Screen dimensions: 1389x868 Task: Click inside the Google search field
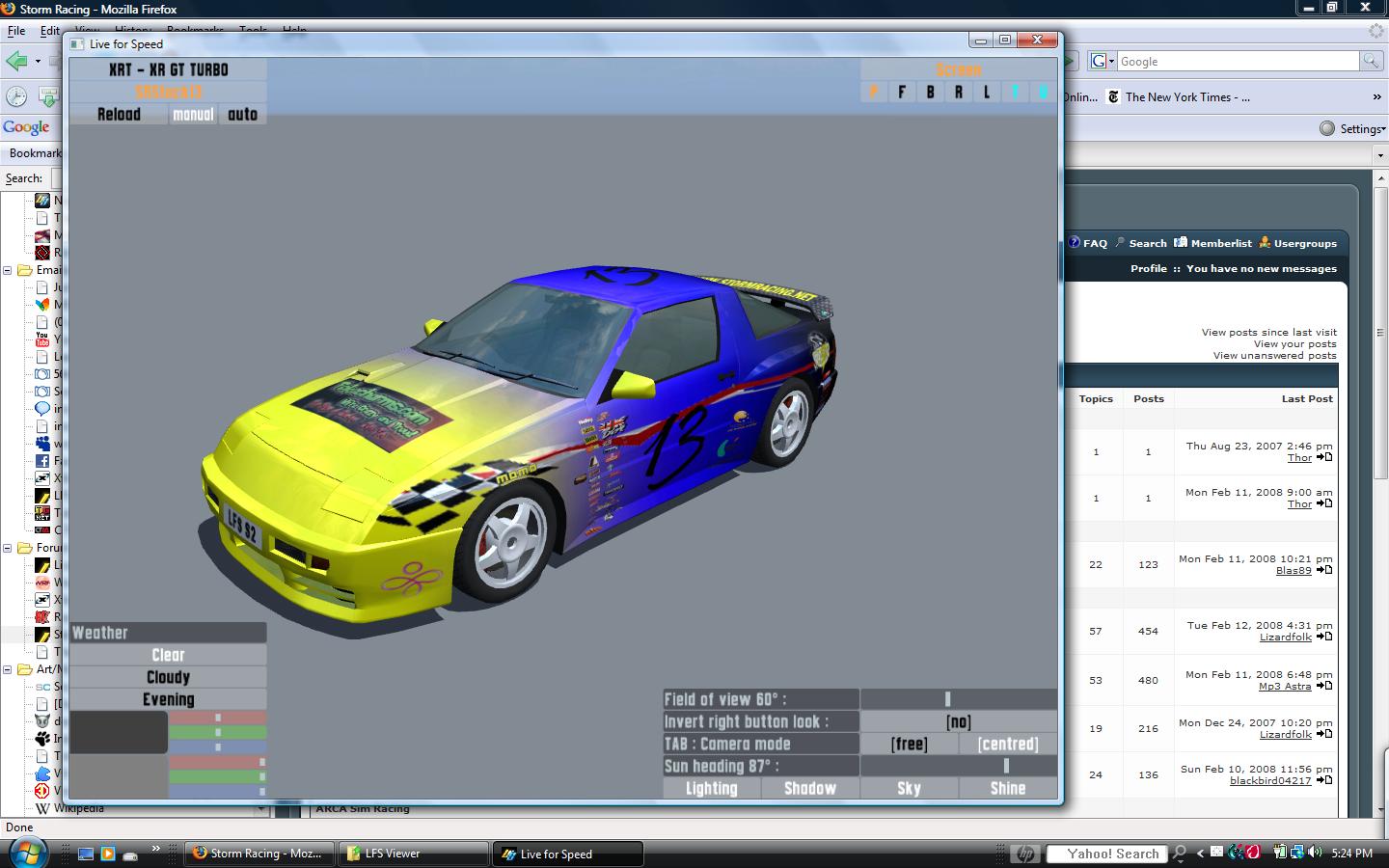point(1238,61)
